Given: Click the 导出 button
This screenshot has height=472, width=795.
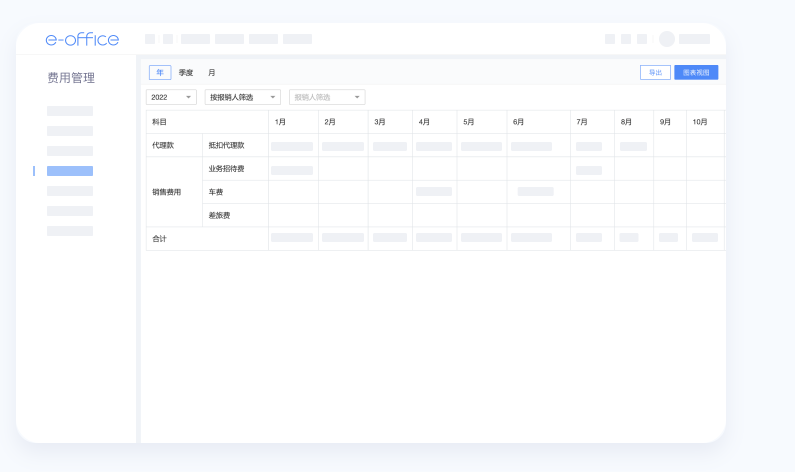Looking at the screenshot, I should [655, 73].
